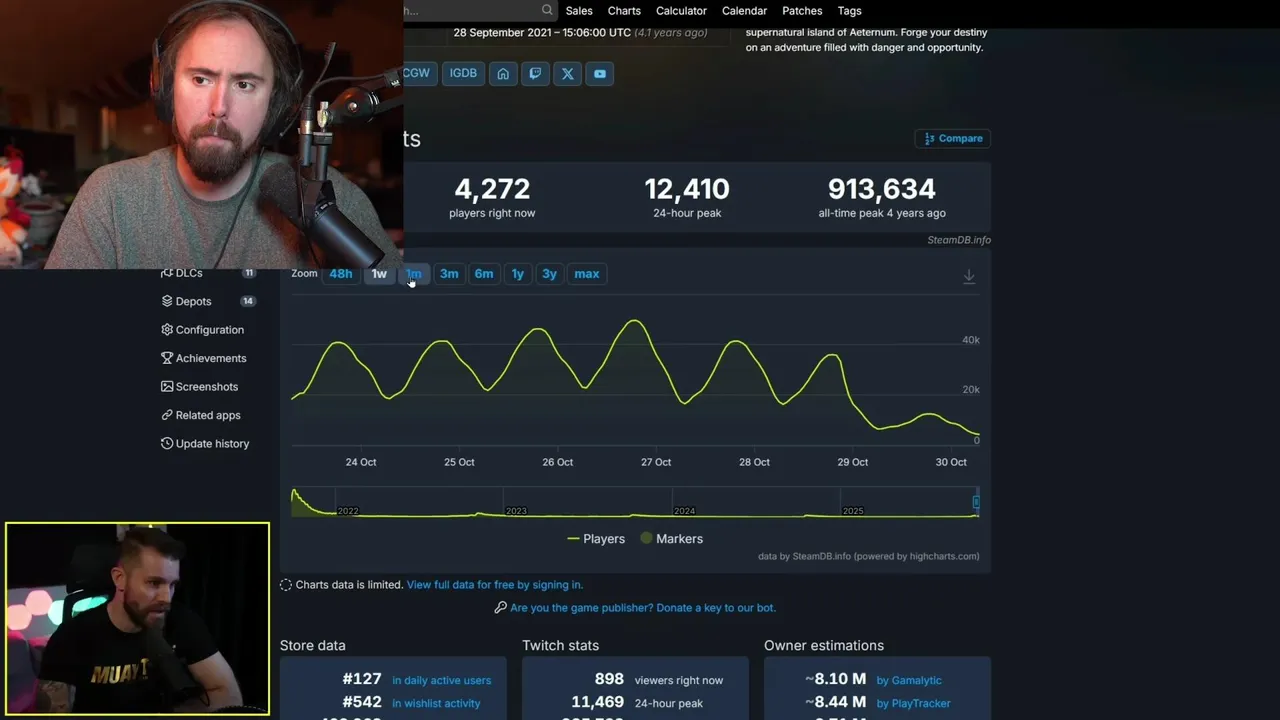The height and width of the screenshot is (720, 1280).
Task: Open Screenshots in the sidebar
Action: [206, 387]
